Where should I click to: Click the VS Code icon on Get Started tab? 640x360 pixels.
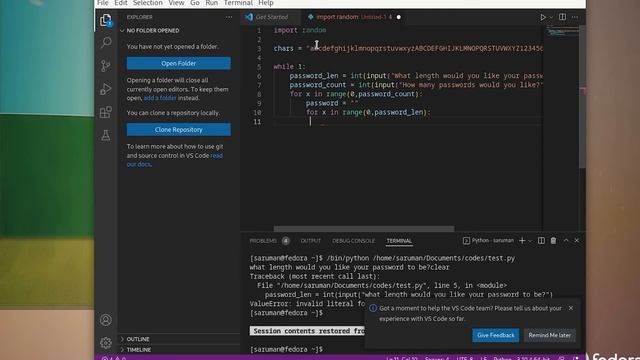pos(249,17)
